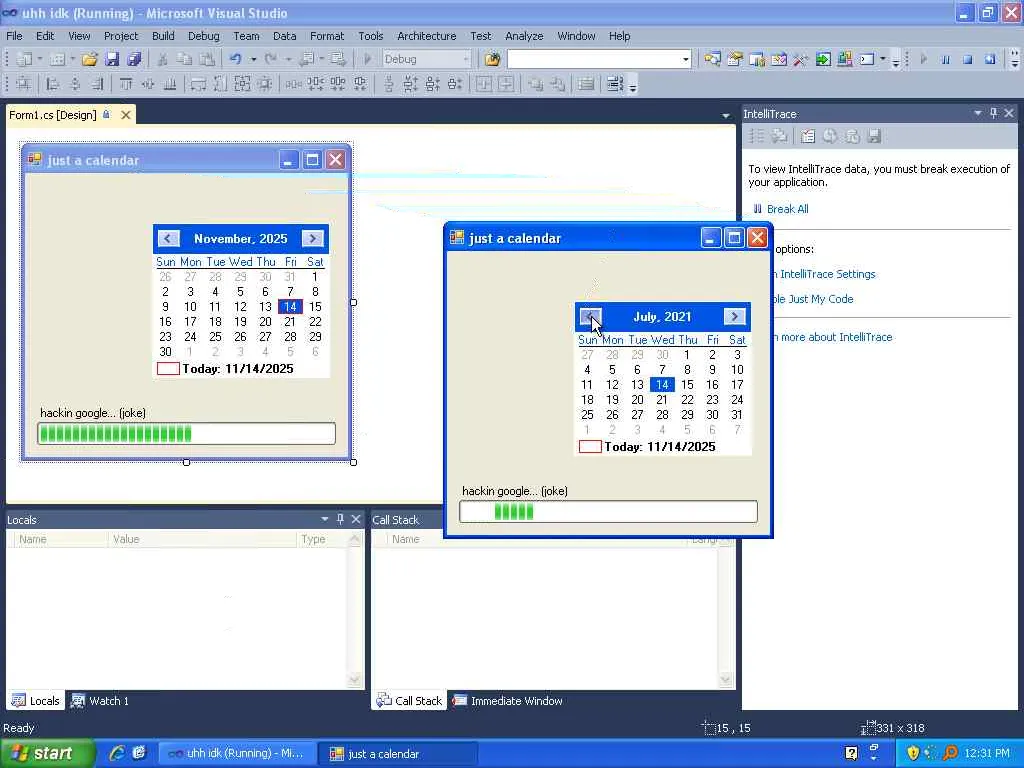Click previous month arrow in November 2025 calendar
The height and width of the screenshot is (768, 1024).
click(168, 238)
